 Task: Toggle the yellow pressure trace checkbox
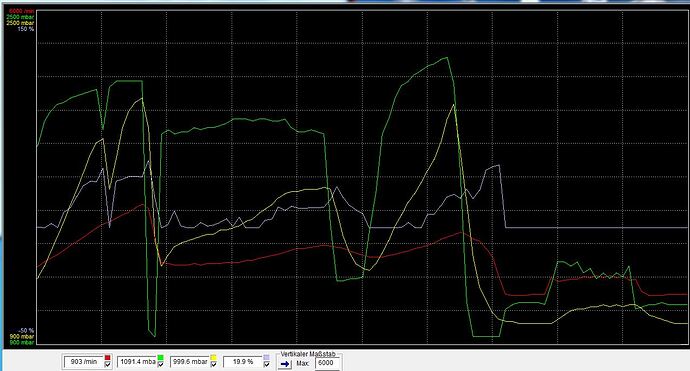tap(213, 364)
